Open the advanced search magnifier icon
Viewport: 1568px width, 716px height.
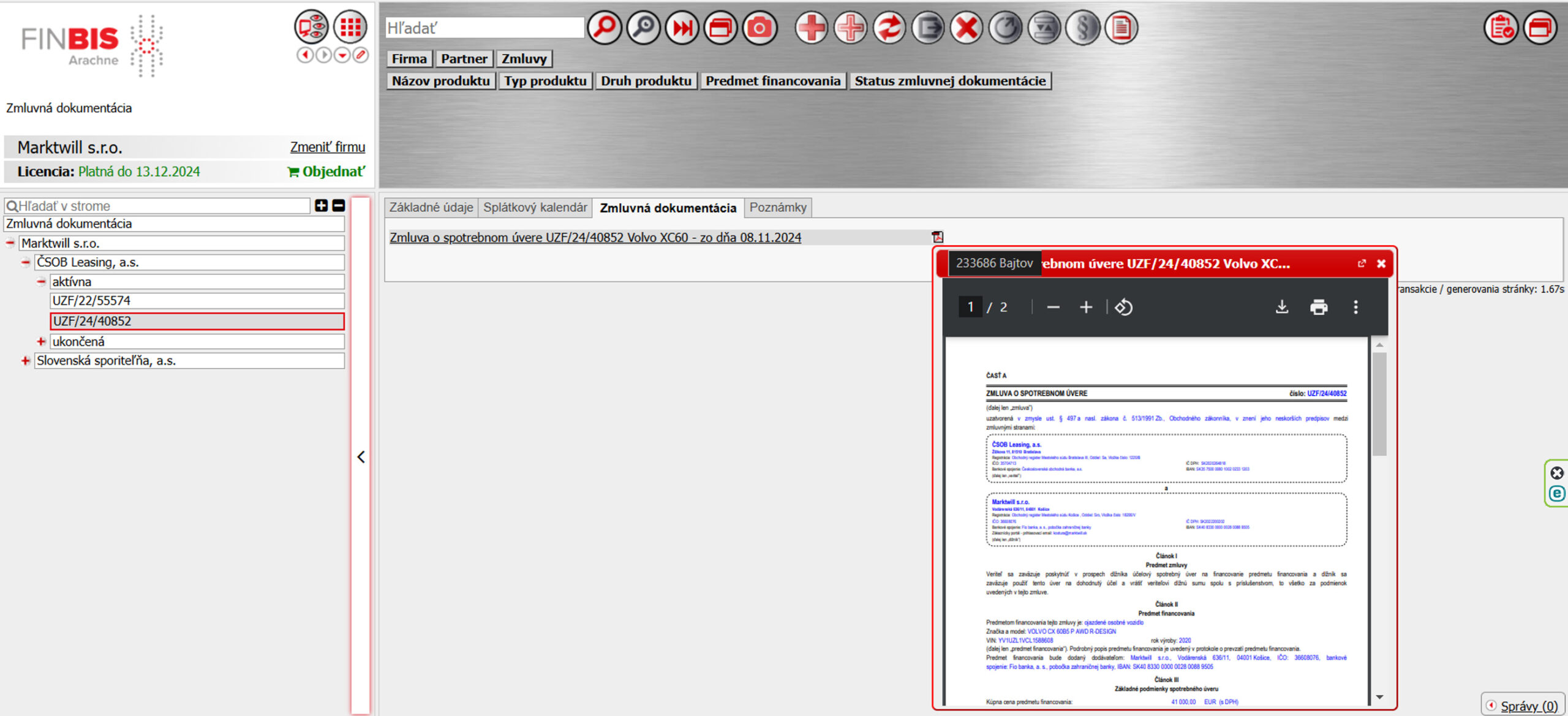click(643, 28)
